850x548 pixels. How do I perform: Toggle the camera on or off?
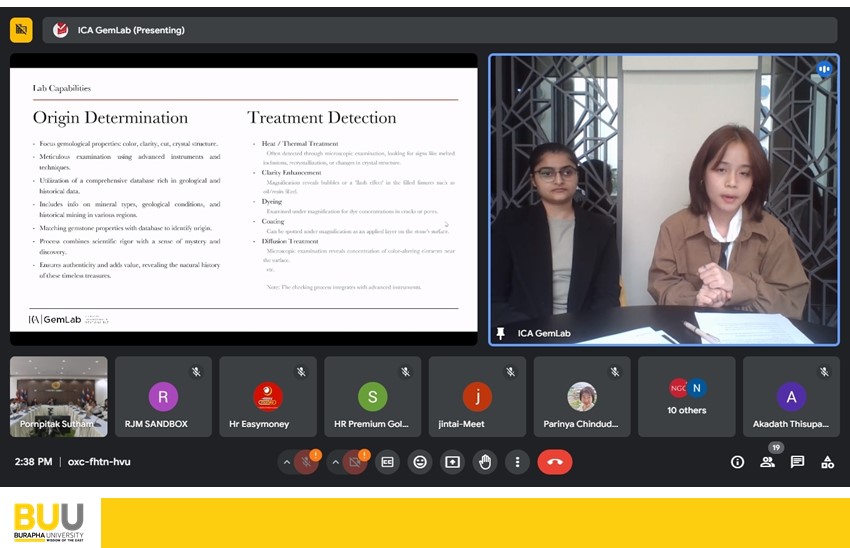click(354, 462)
